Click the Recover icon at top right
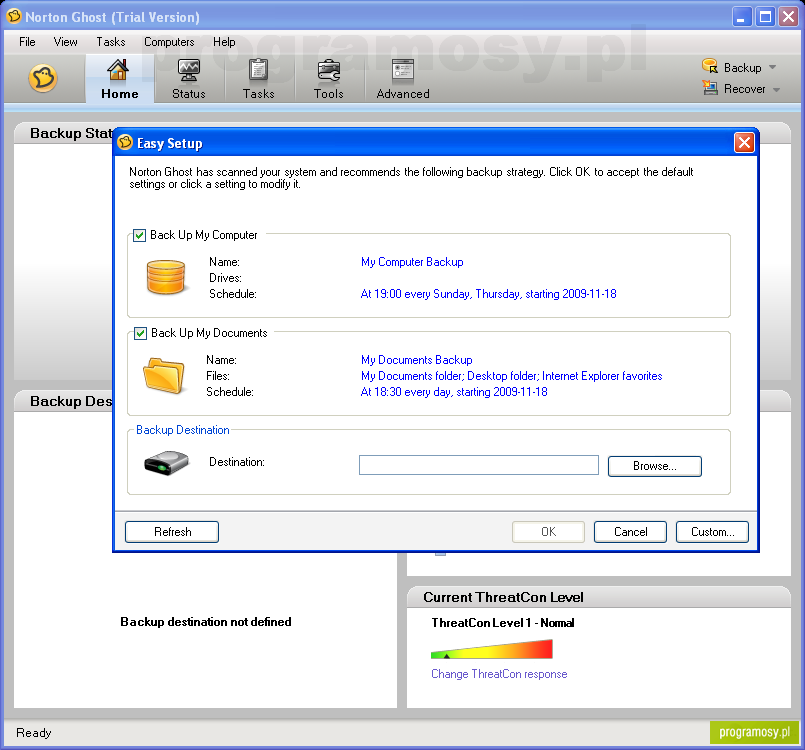This screenshot has width=805, height=750. (x=710, y=88)
